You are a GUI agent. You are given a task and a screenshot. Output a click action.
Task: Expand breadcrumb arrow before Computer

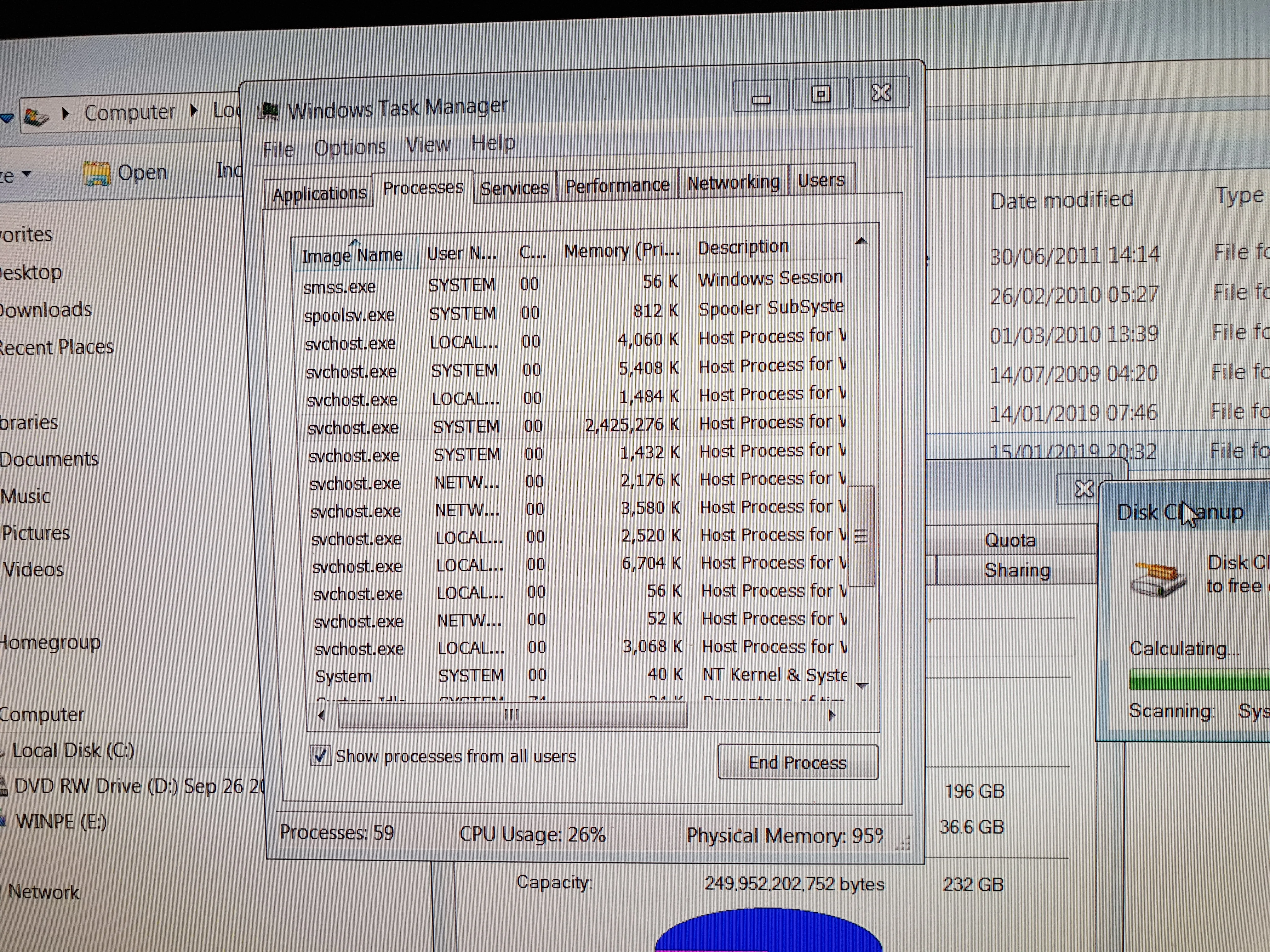tap(65, 114)
